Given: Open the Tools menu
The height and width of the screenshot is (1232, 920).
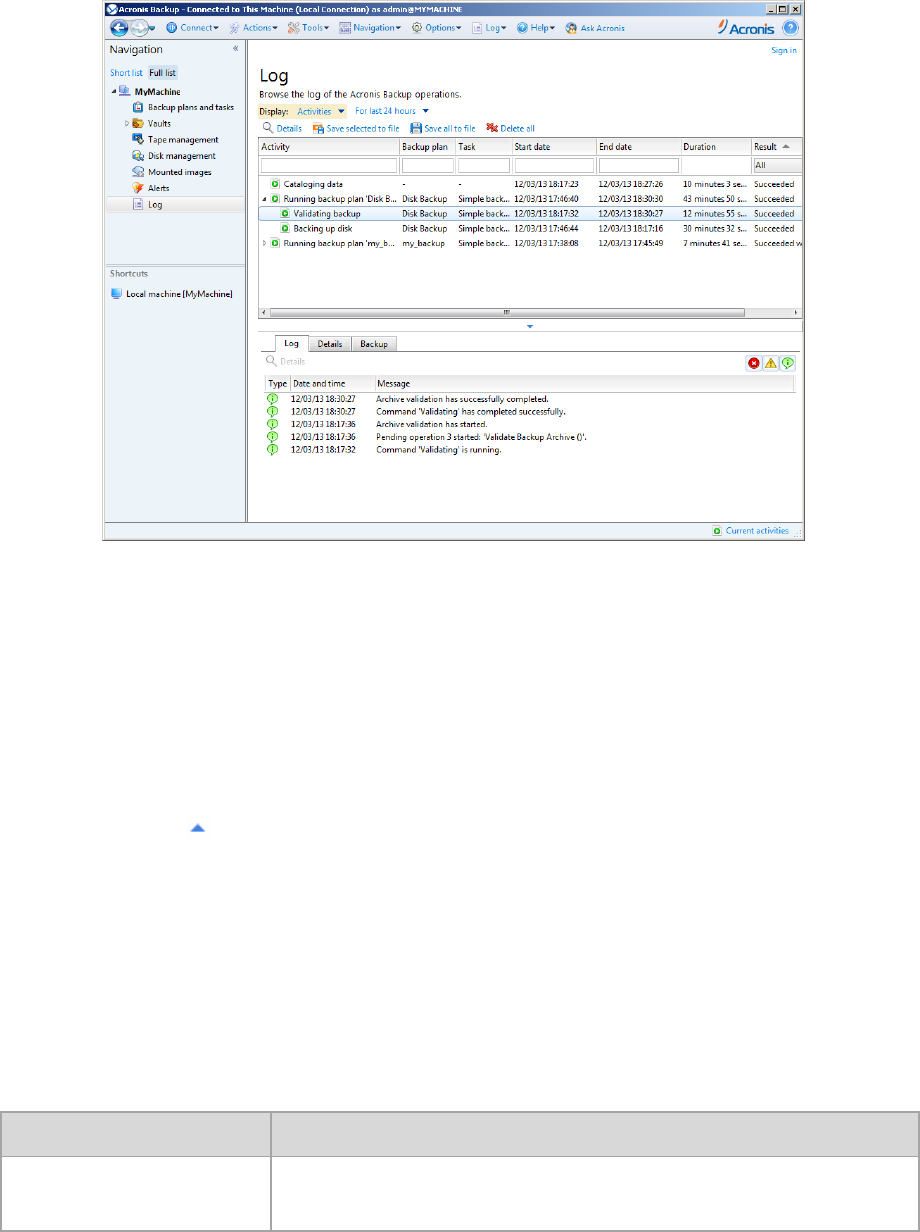Looking at the screenshot, I should 309,28.
